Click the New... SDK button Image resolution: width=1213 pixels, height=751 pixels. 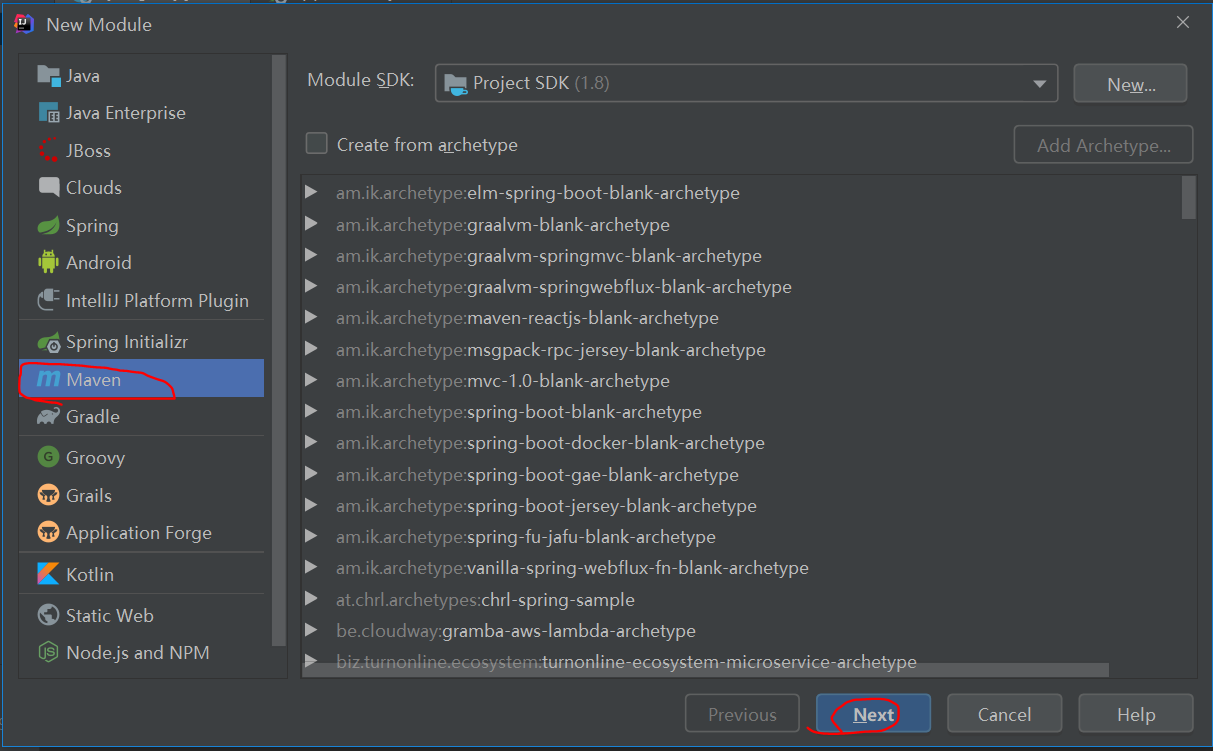1131,84
